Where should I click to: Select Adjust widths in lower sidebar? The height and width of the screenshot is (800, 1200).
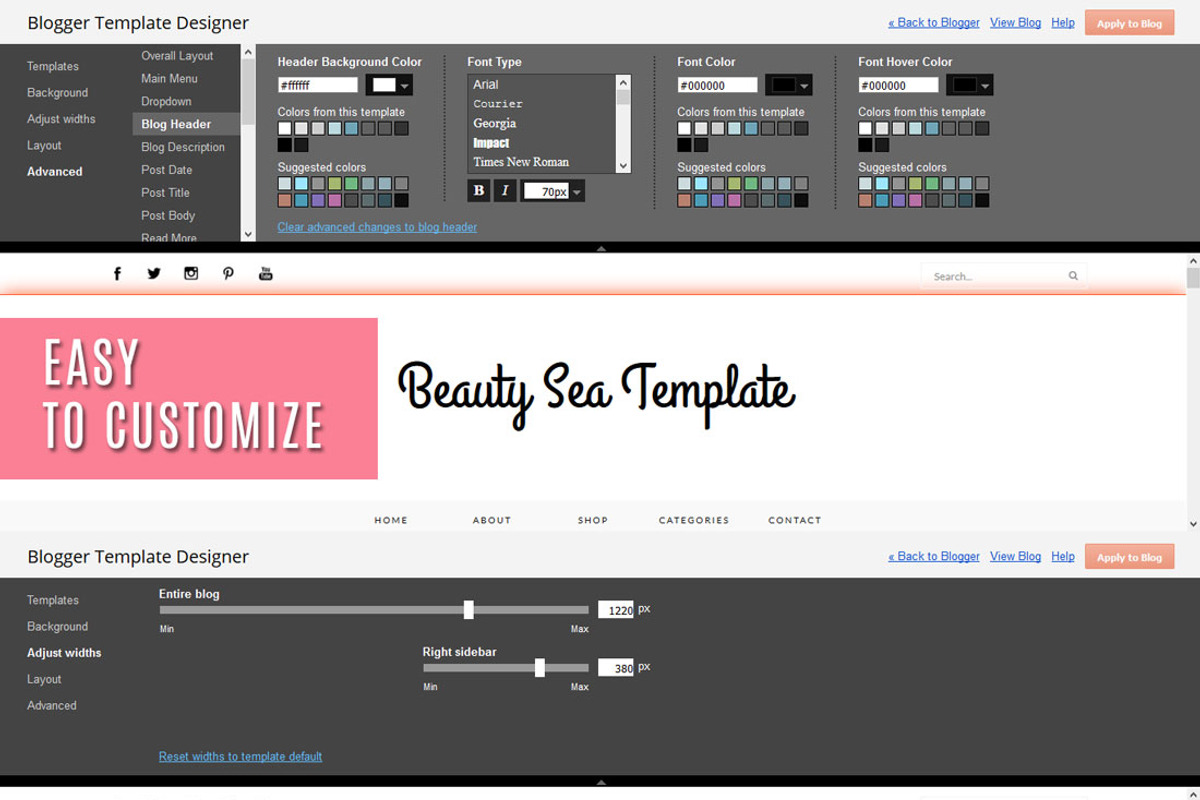click(x=64, y=653)
